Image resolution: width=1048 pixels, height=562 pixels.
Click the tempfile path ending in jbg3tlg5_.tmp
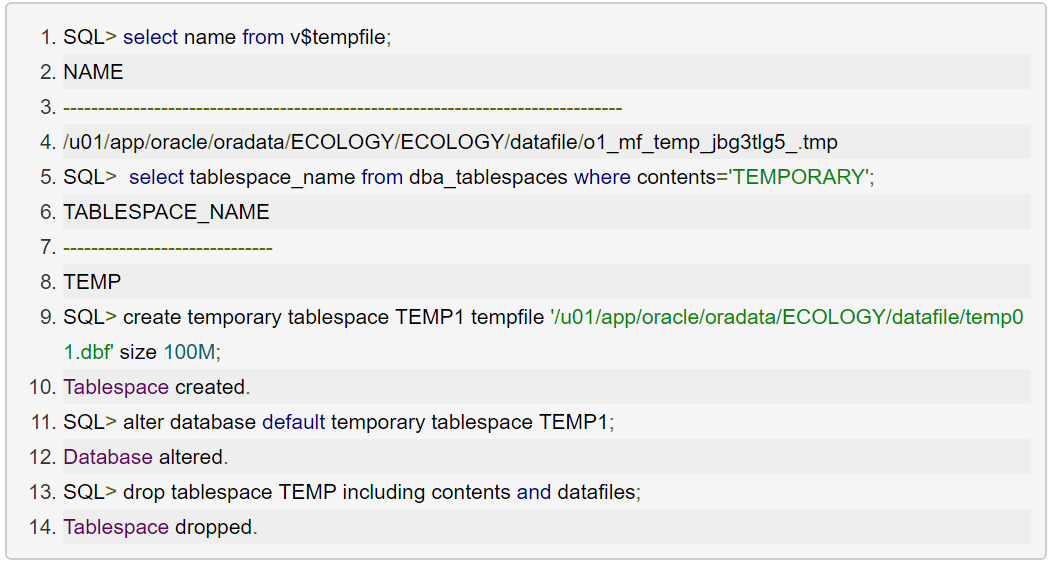[458, 142]
